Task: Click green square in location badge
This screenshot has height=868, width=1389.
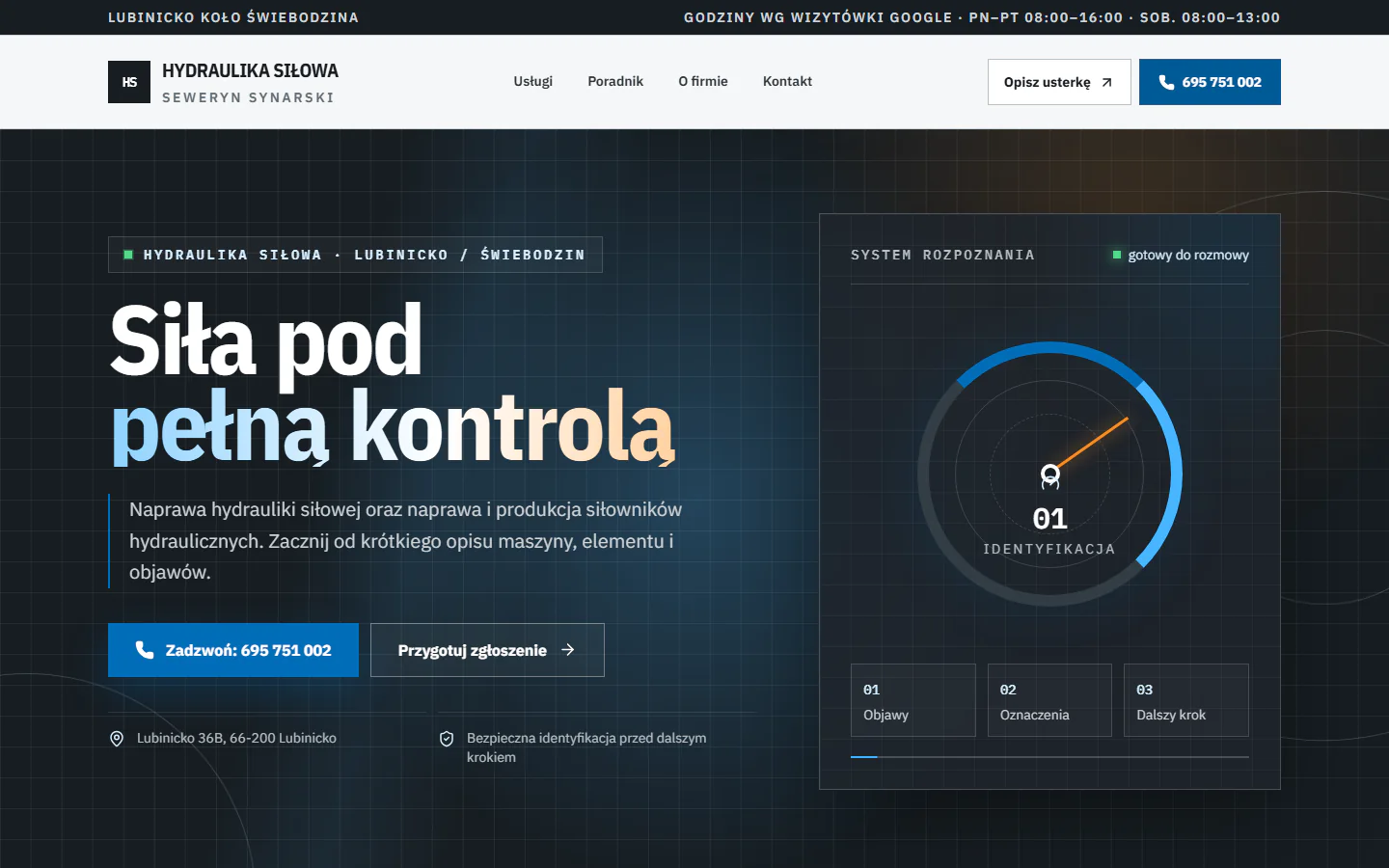Action: pyautogui.click(x=128, y=255)
